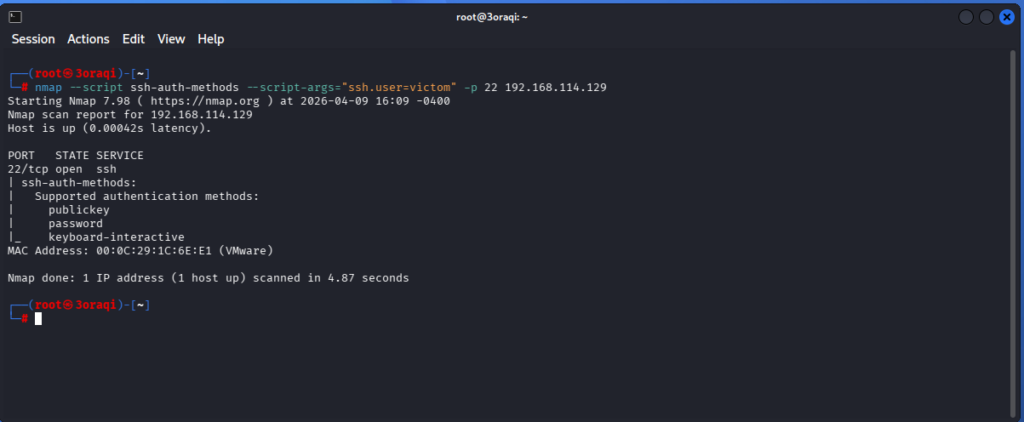Minimize the terminal window

coord(965,17)
